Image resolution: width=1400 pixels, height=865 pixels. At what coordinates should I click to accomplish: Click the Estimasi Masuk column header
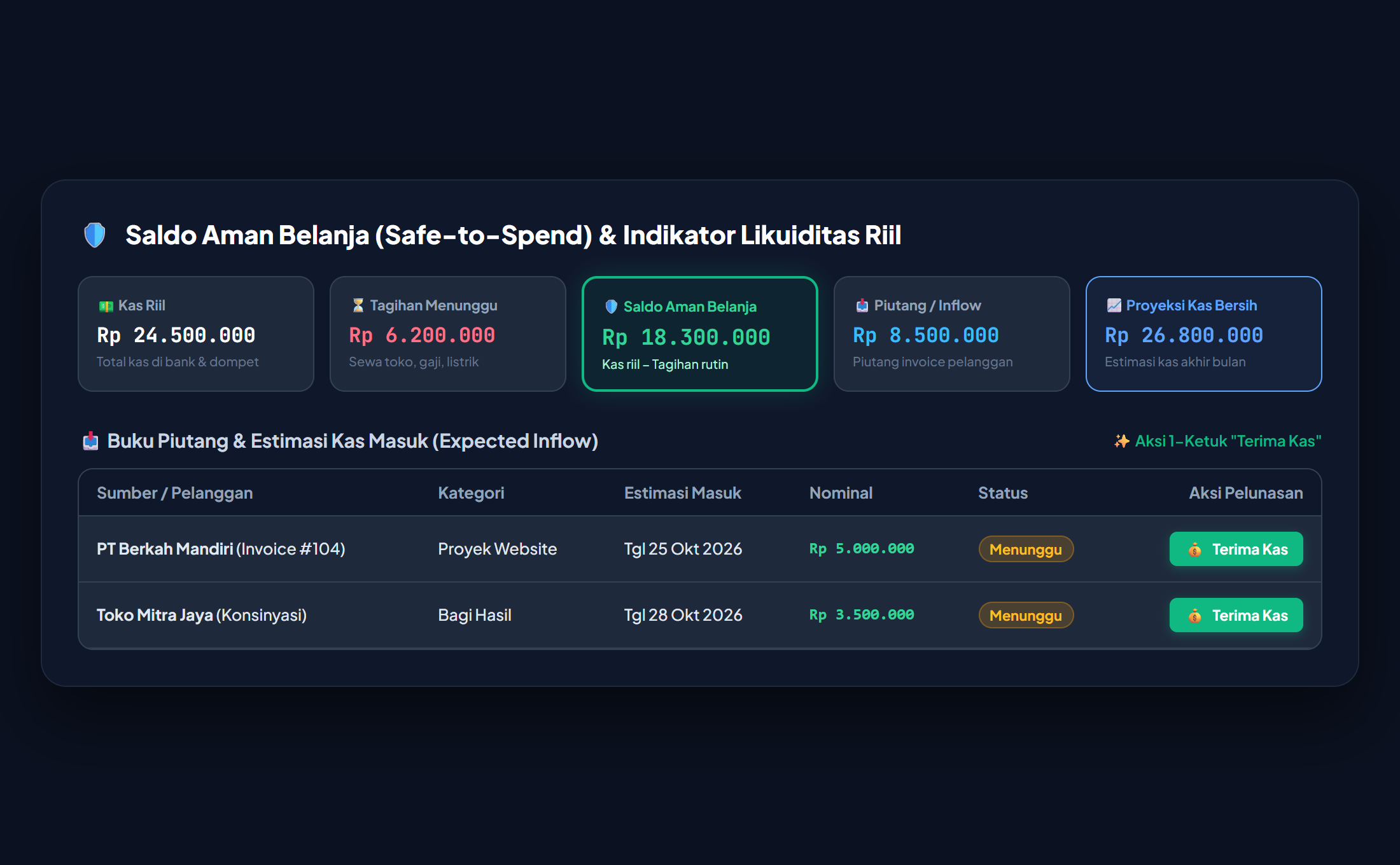tap(683, 493)
